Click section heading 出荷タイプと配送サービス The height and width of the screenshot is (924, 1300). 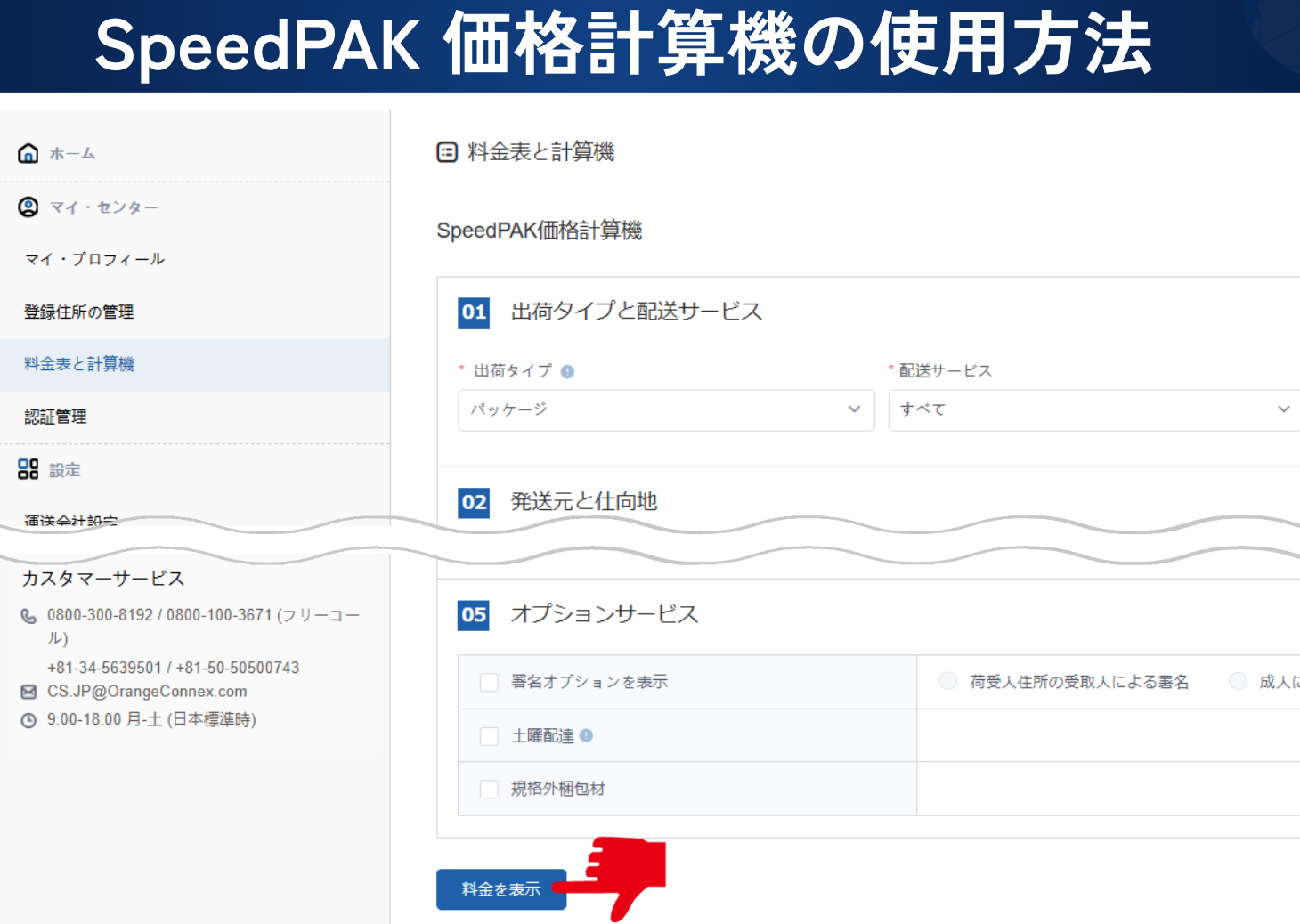coord(637,311)
